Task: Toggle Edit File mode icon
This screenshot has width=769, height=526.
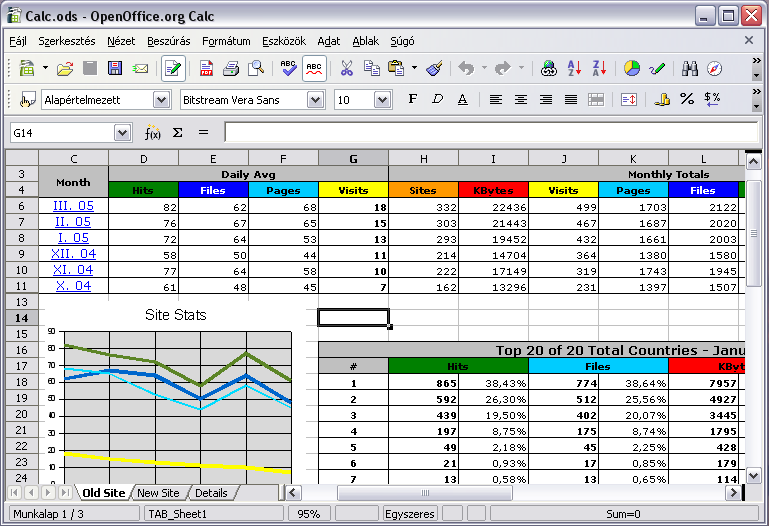Action: pos(173,69)
